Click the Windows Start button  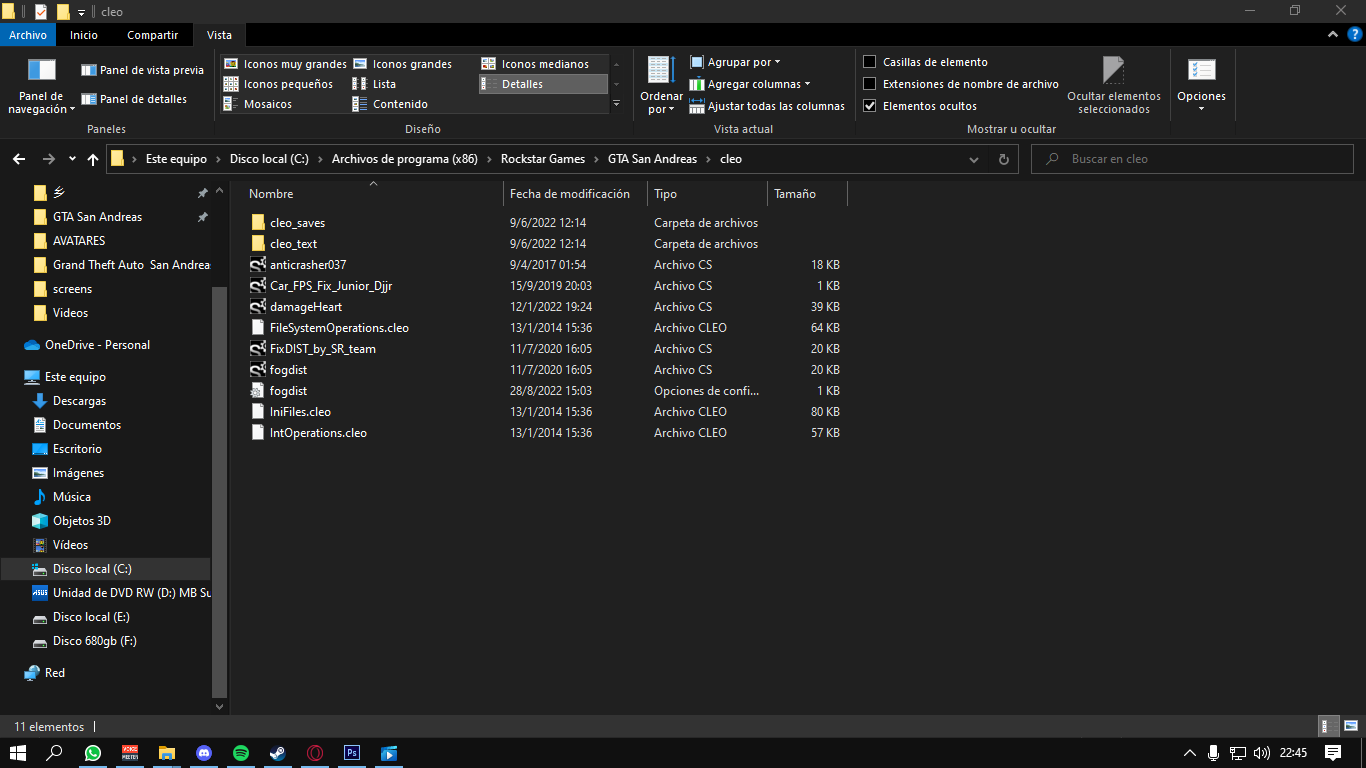tap(18, 753)
